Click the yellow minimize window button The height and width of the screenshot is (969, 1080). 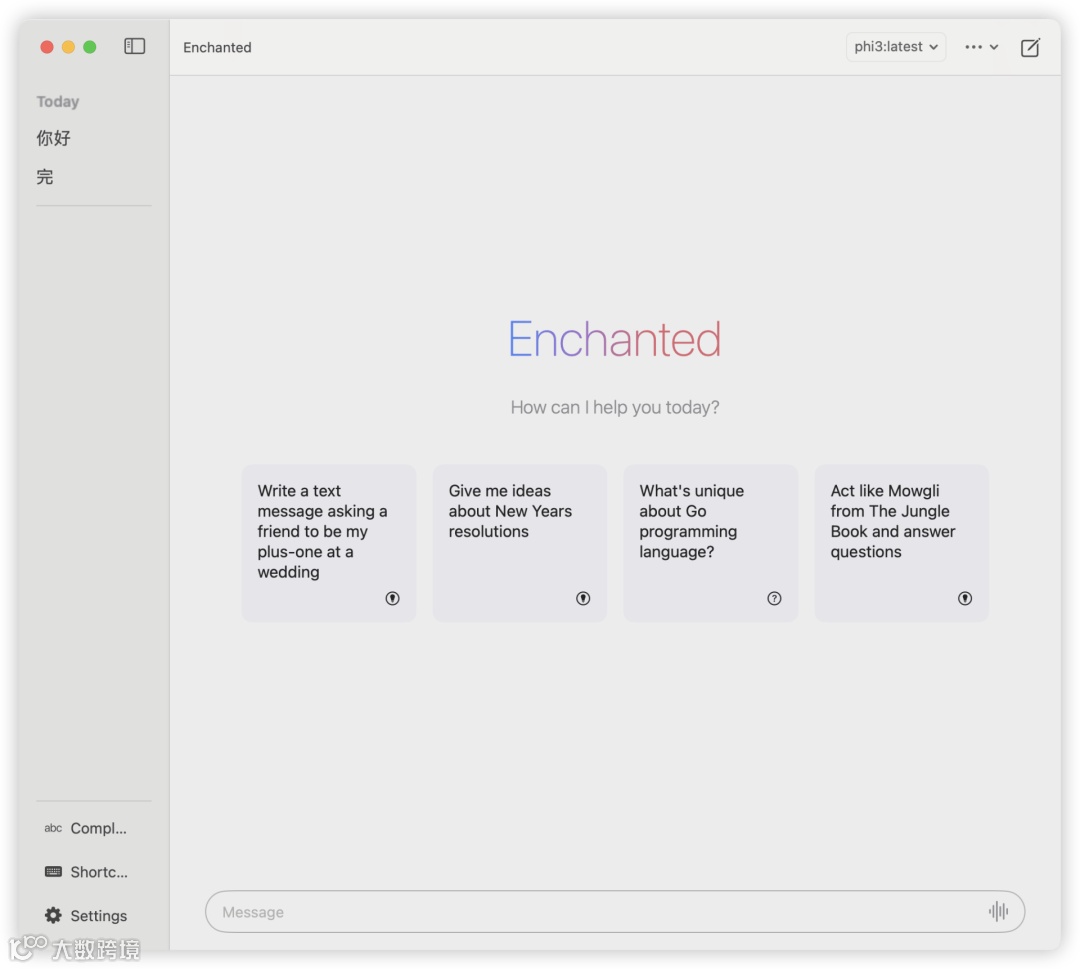[68, 47]
